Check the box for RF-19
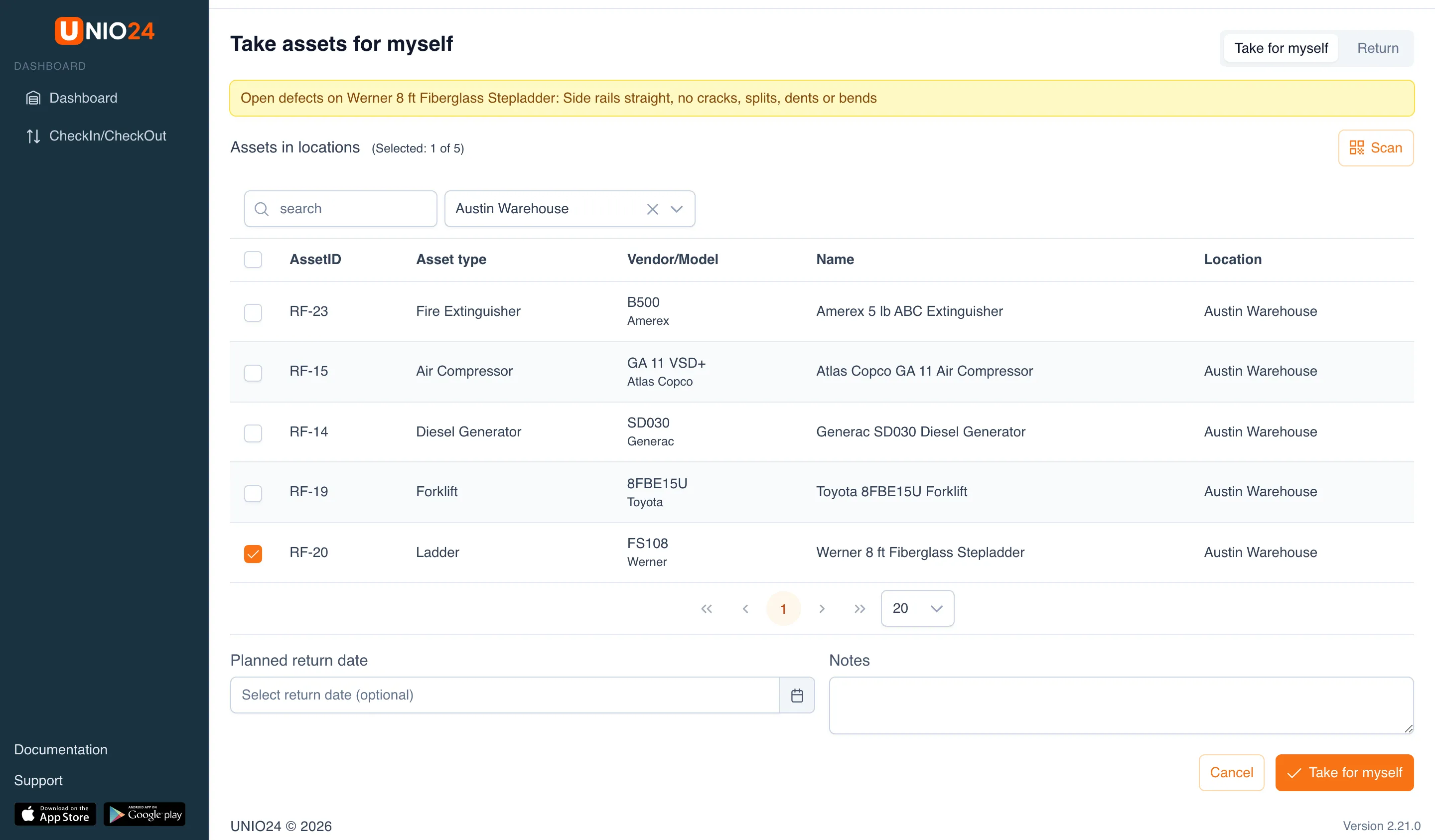Screen dimensions: 1435x840 pyautogui.click(x=253, y=493)
